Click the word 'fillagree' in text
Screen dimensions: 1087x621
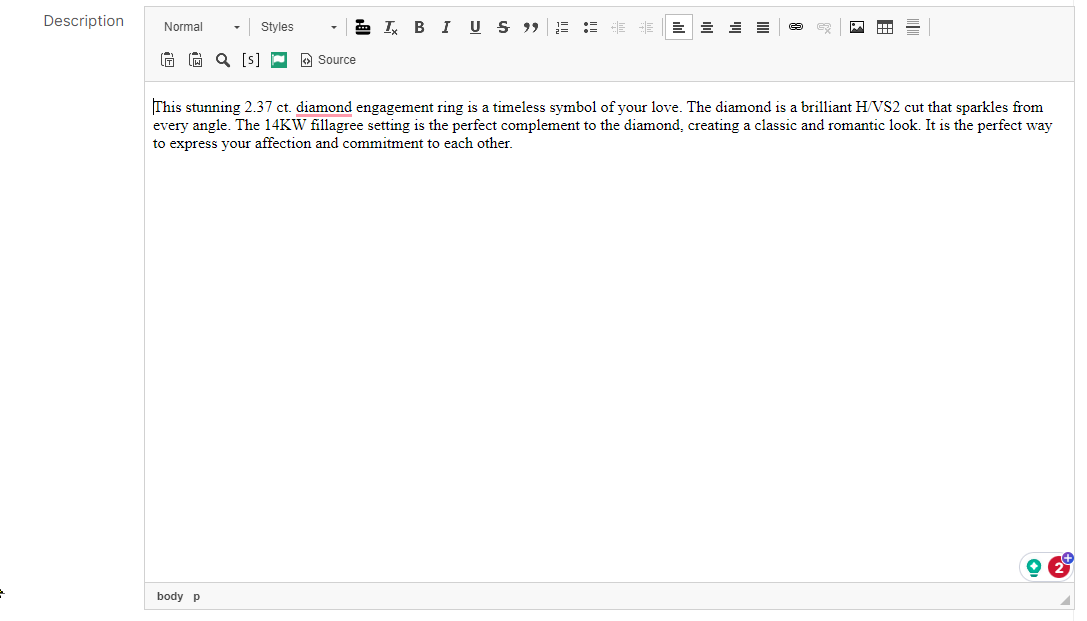click(x=337, y=125)
